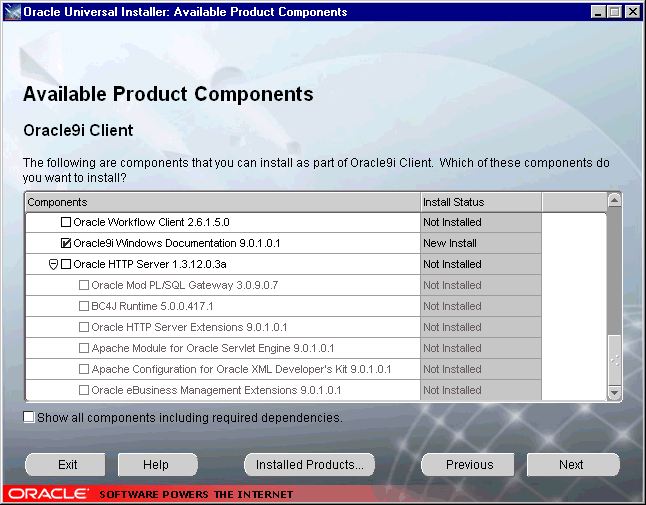Select Oracle HTTP Server Extensions 9.0.1.0.1 text

coord(189,327)
